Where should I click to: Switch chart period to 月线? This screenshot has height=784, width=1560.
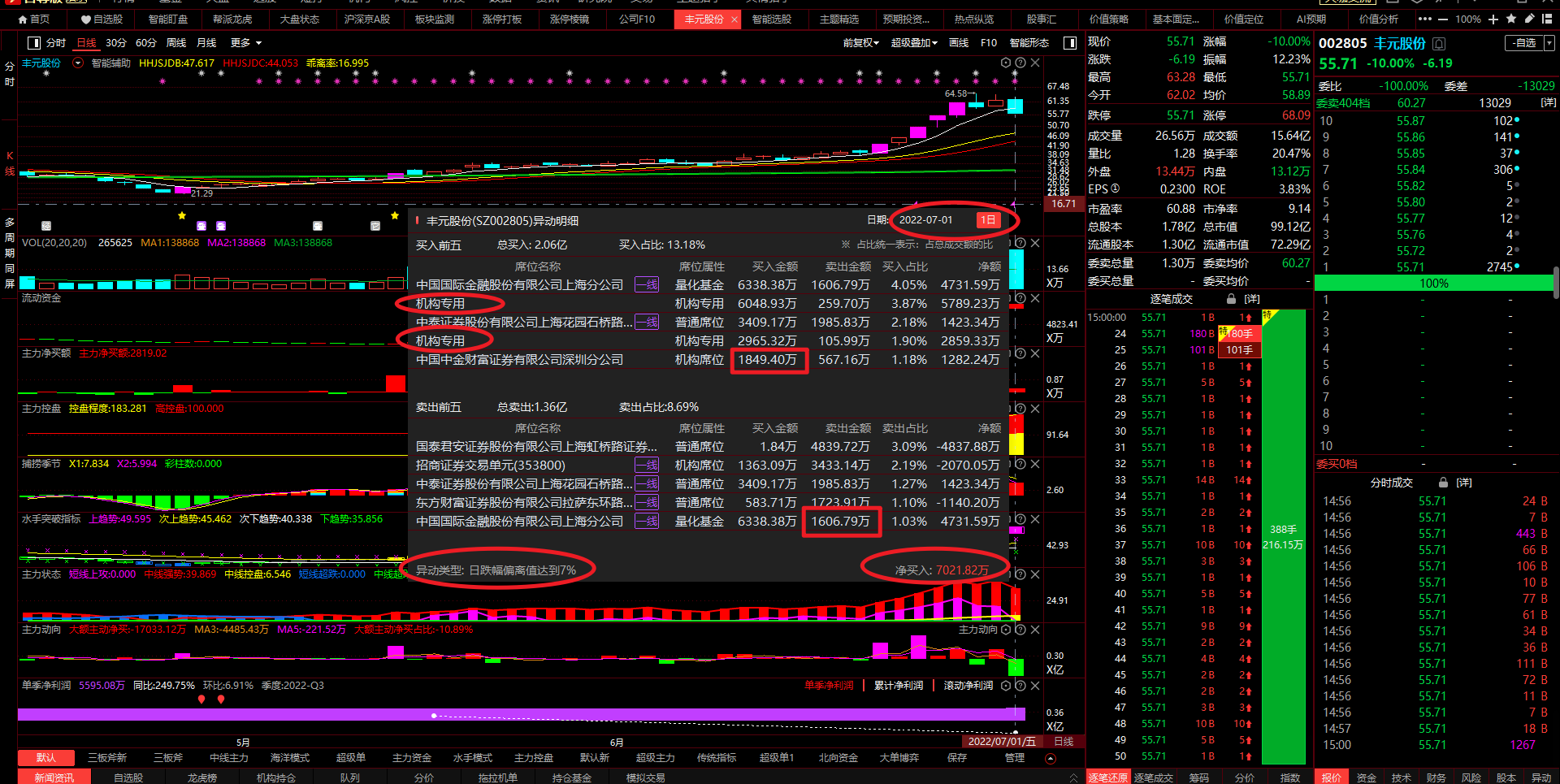[x=207, y=43]
